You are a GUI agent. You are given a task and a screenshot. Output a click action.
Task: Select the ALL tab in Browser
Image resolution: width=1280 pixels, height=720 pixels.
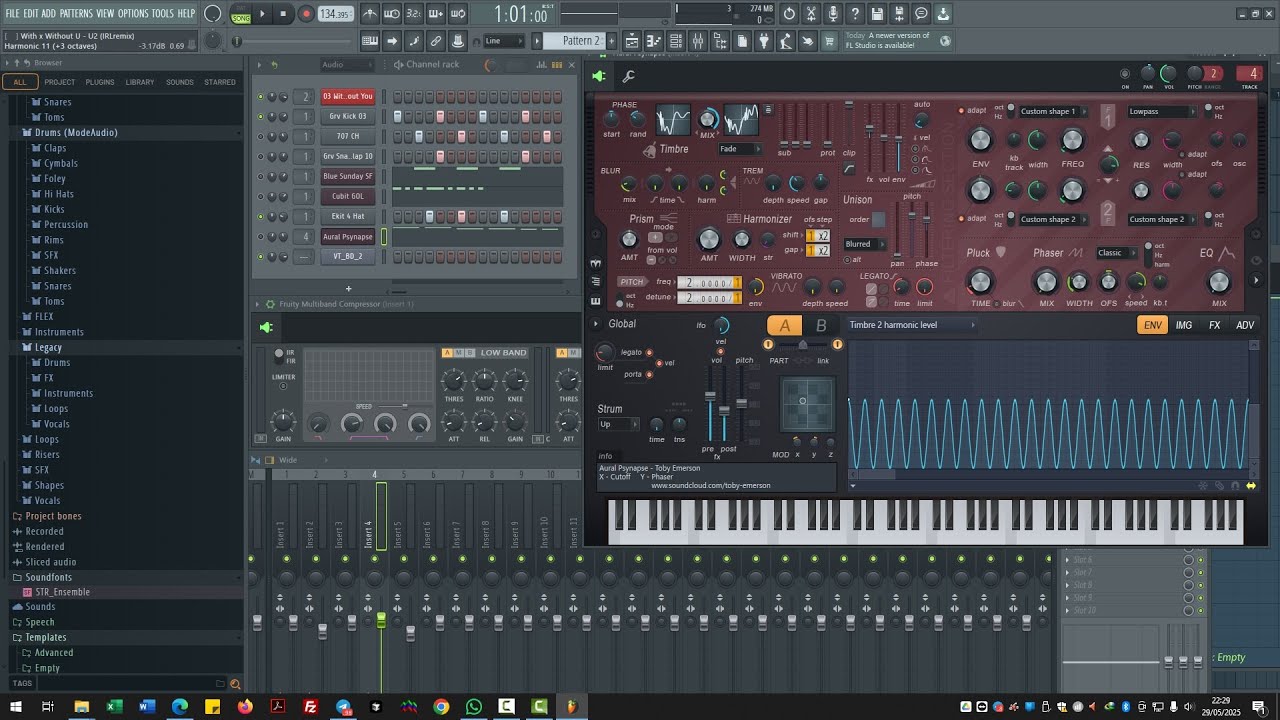[x=19, y=82]
